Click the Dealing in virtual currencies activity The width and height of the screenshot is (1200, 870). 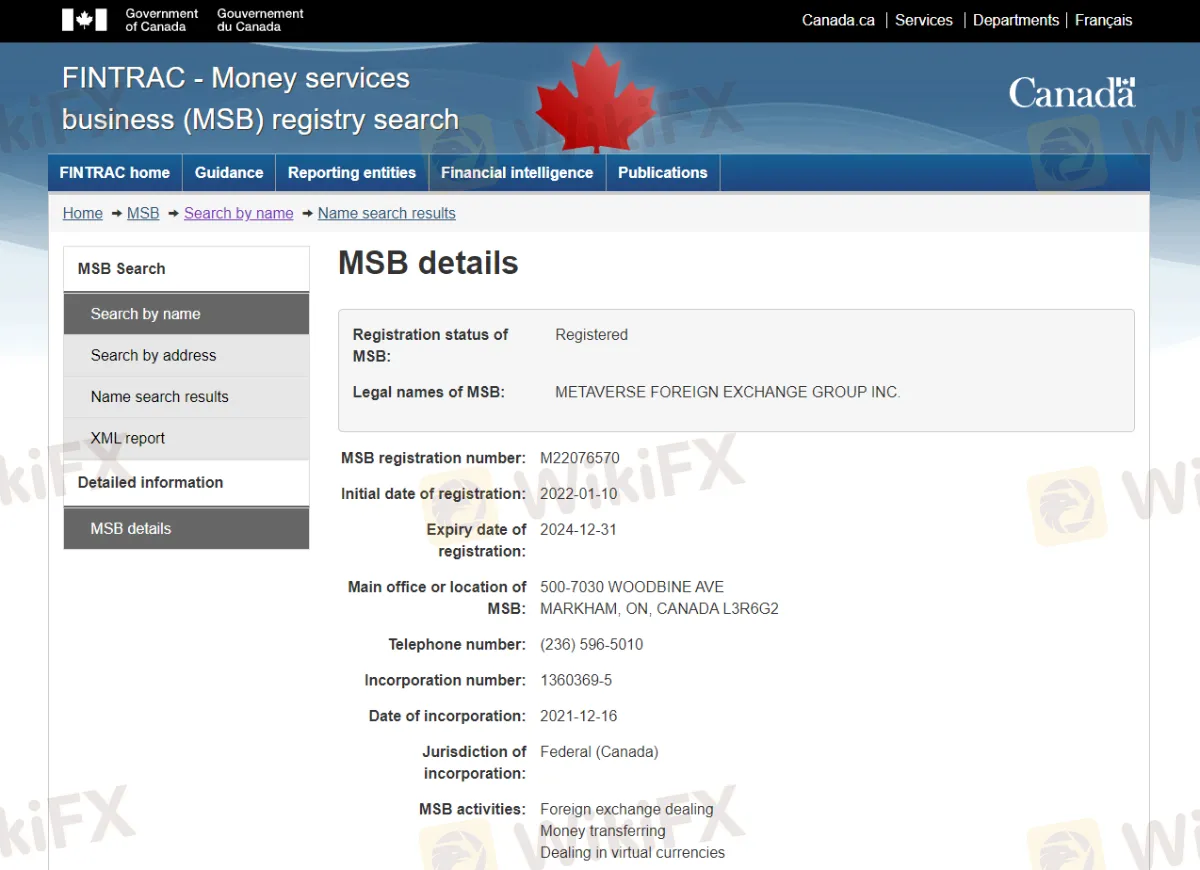pyautogui.click(x=633, y=853)
